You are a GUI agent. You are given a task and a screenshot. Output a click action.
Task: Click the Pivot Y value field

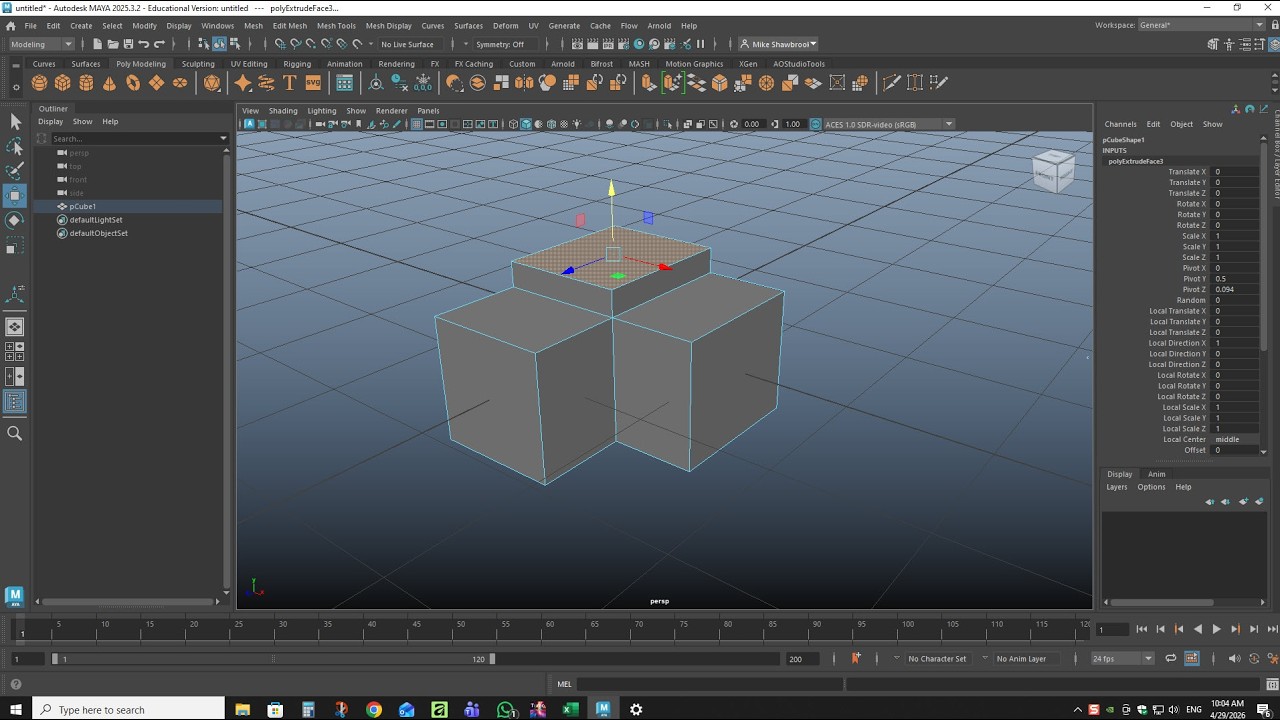click(1235, 279)
